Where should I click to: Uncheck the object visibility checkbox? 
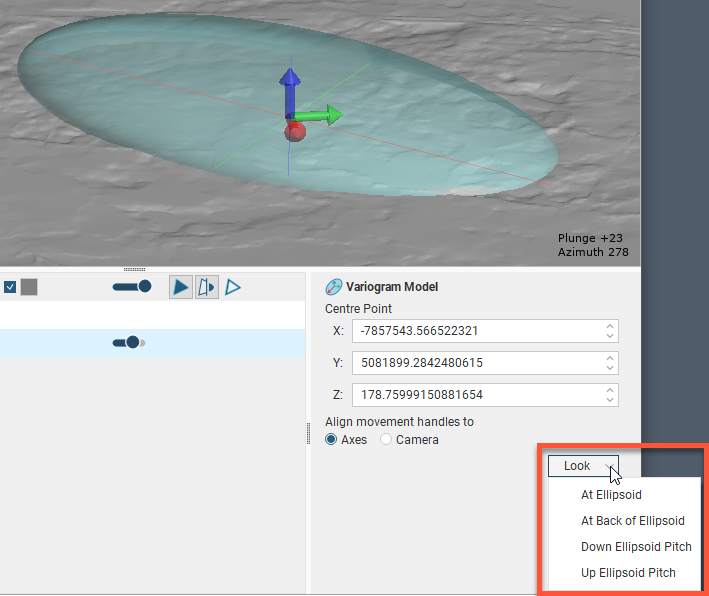pos(10,287)
